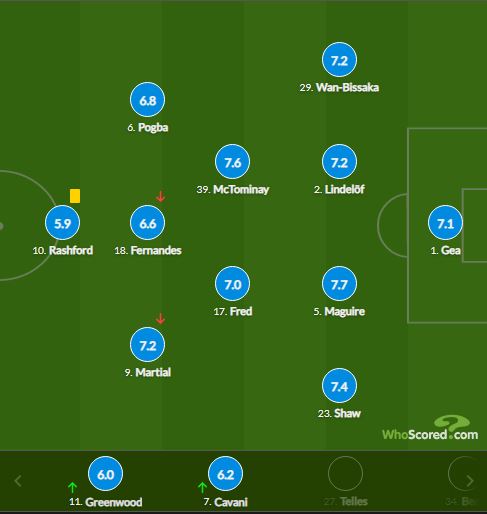Viewport: 487px width, 514px height.
Task: Show next substitutes with right chevron
Action: tap(470, 481)
